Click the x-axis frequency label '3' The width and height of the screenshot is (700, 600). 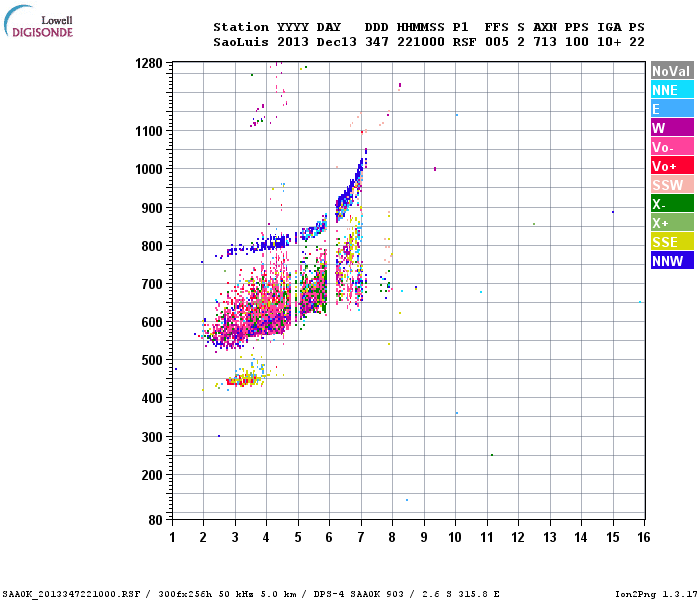235,537
